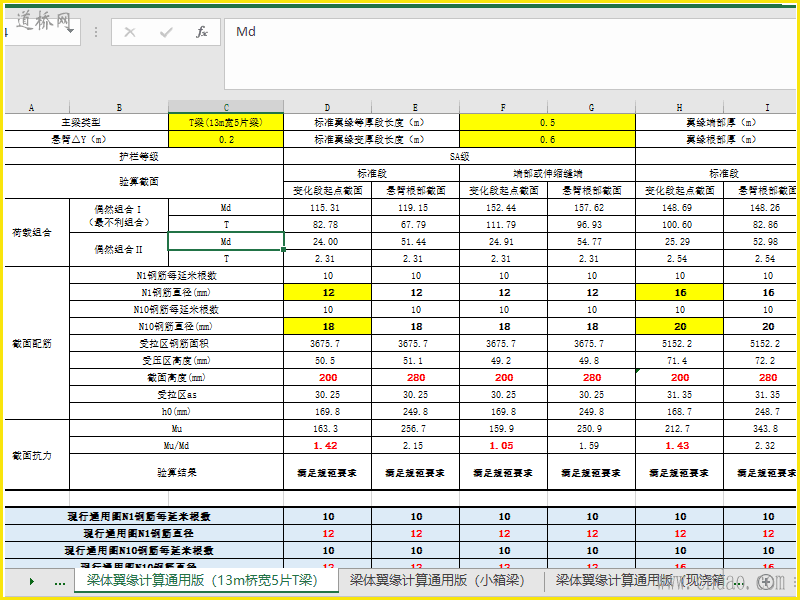Click 截面配筋 merged label cell

(37, 343)
